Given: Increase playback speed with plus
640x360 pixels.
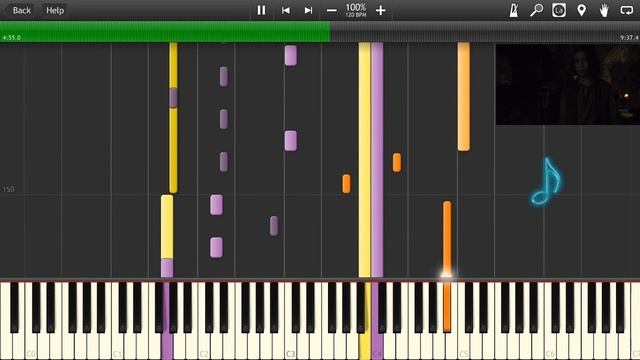Looking at the screenshot, I should click(380, 10).
